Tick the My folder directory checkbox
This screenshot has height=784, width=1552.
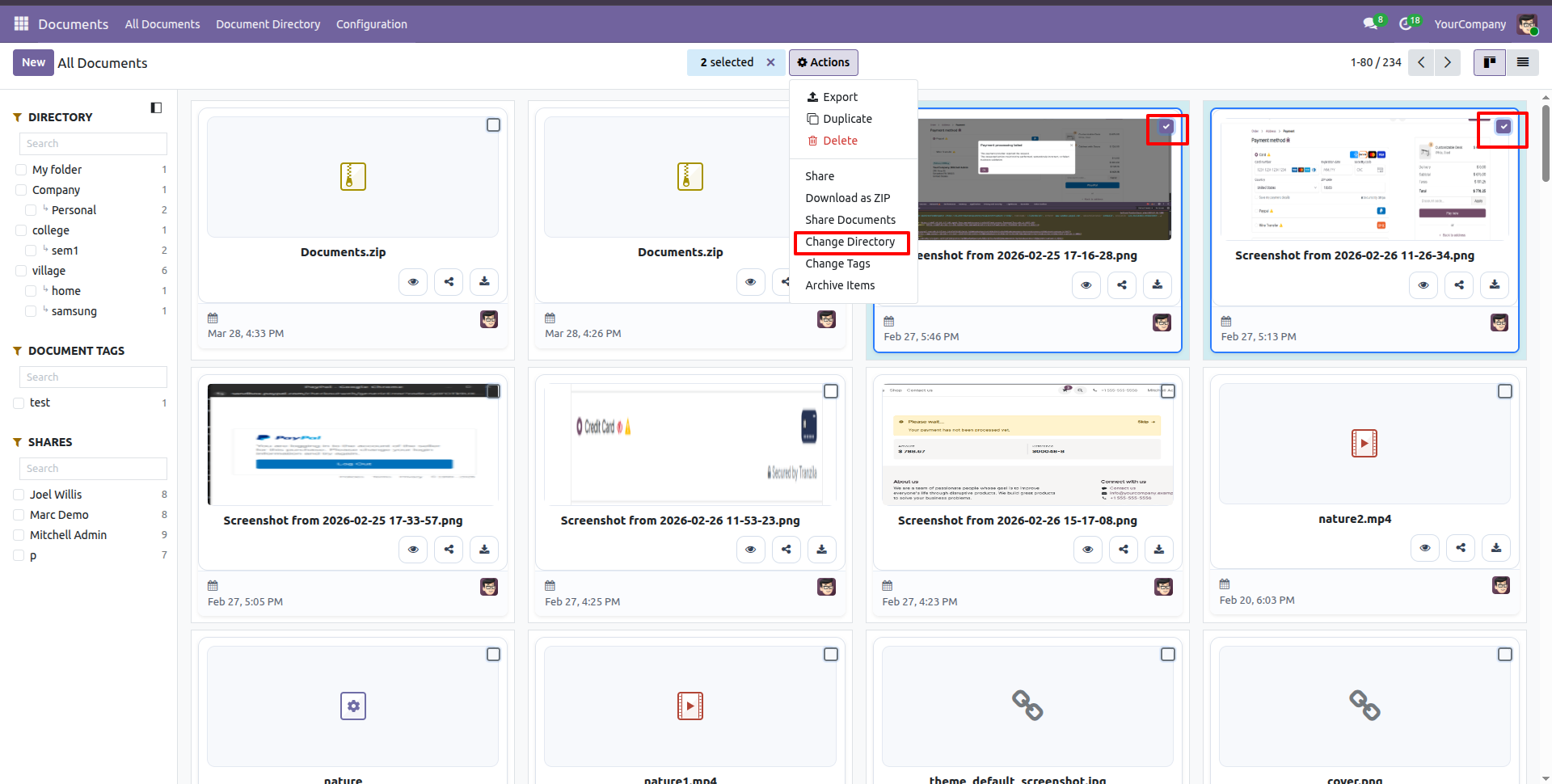click(x=21, y=170)
